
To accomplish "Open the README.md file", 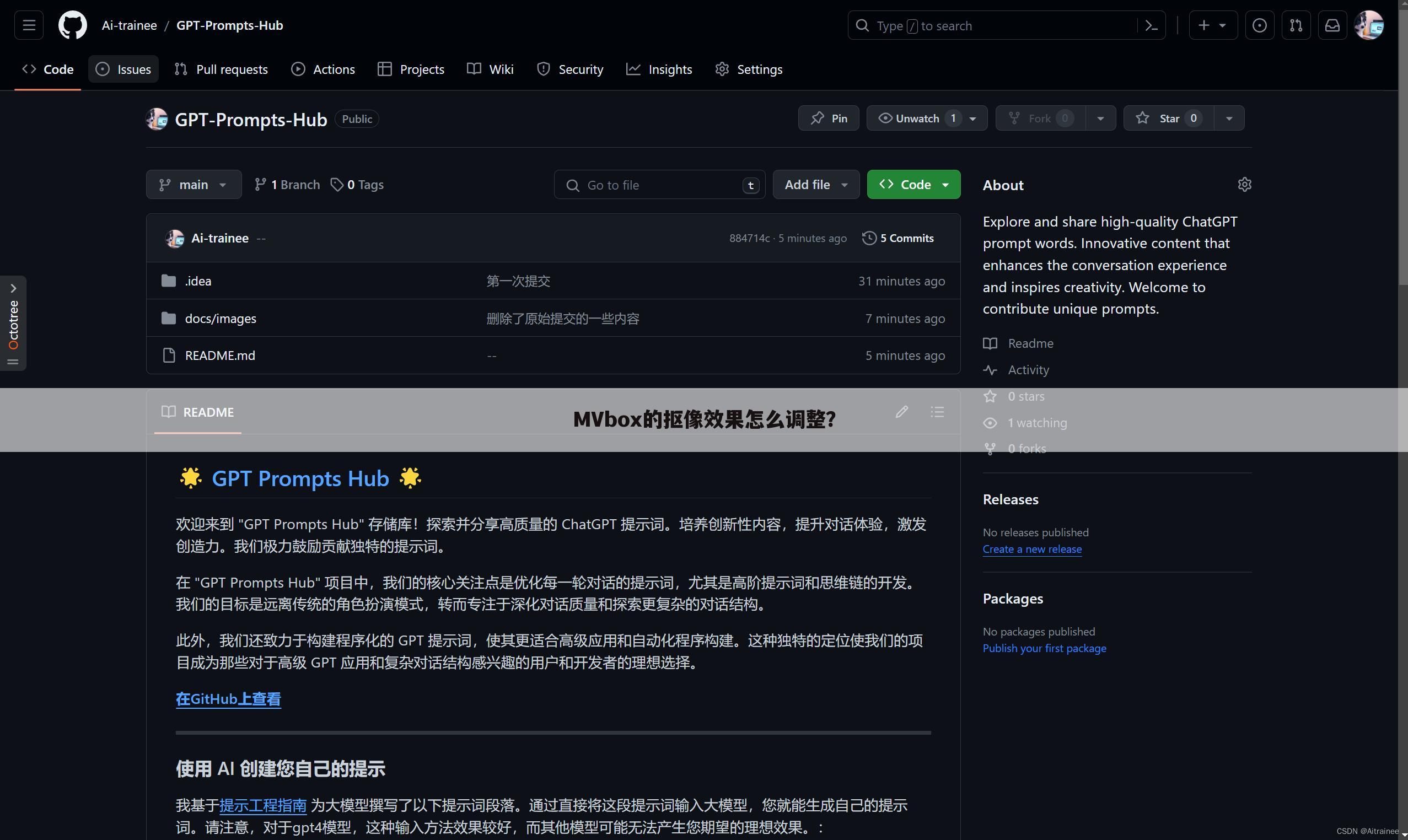I will coord(219,356).
